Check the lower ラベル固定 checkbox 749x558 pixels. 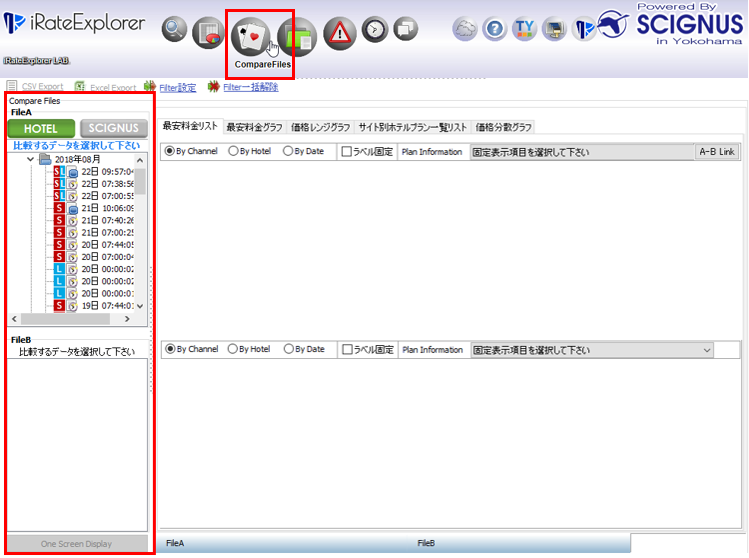click(347, 350)
